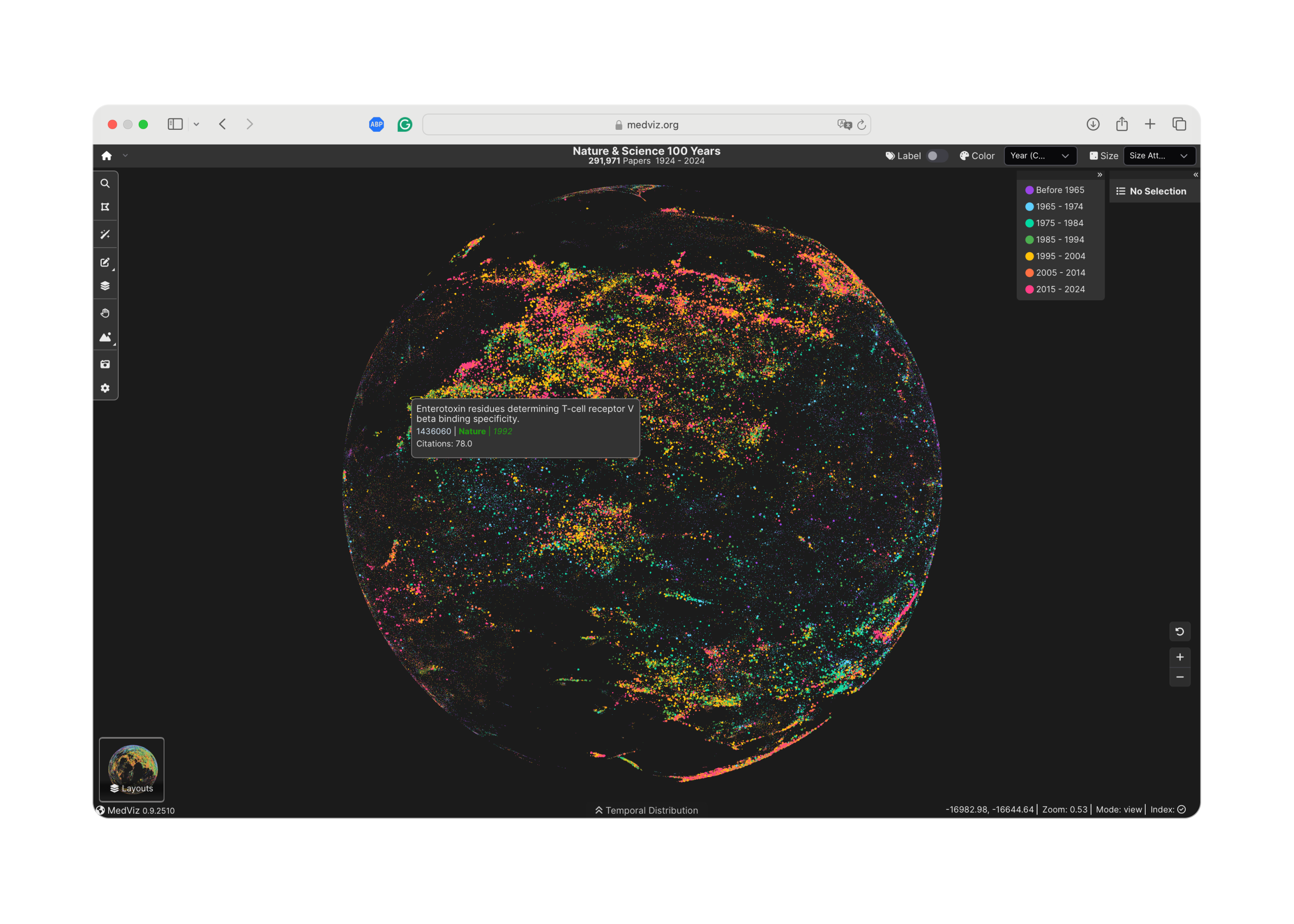
Task: Open the settings gear in left toolbar
Action: coord(105,388)
